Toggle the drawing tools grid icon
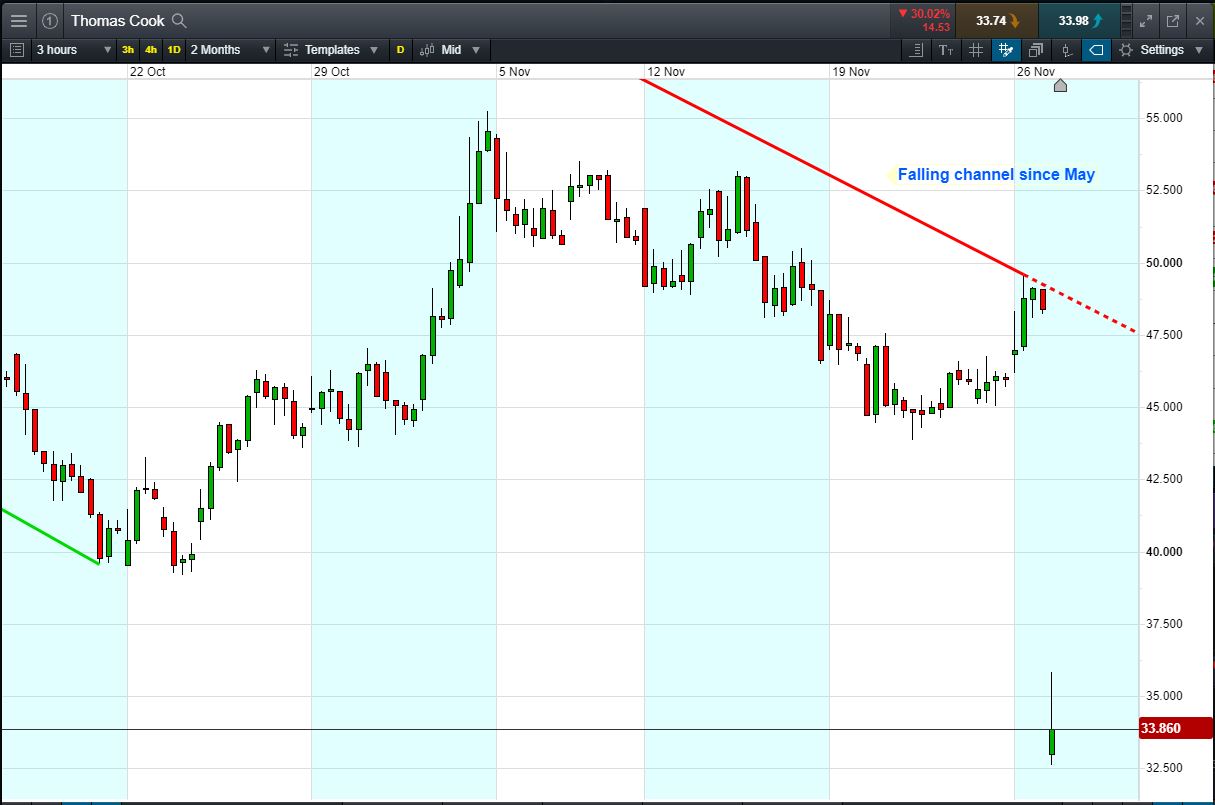1215x805 pixels. (x=1006, y=49)
